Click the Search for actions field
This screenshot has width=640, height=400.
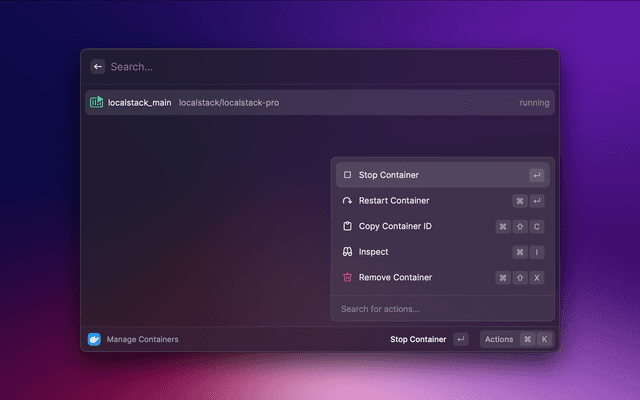click(440, 309)
